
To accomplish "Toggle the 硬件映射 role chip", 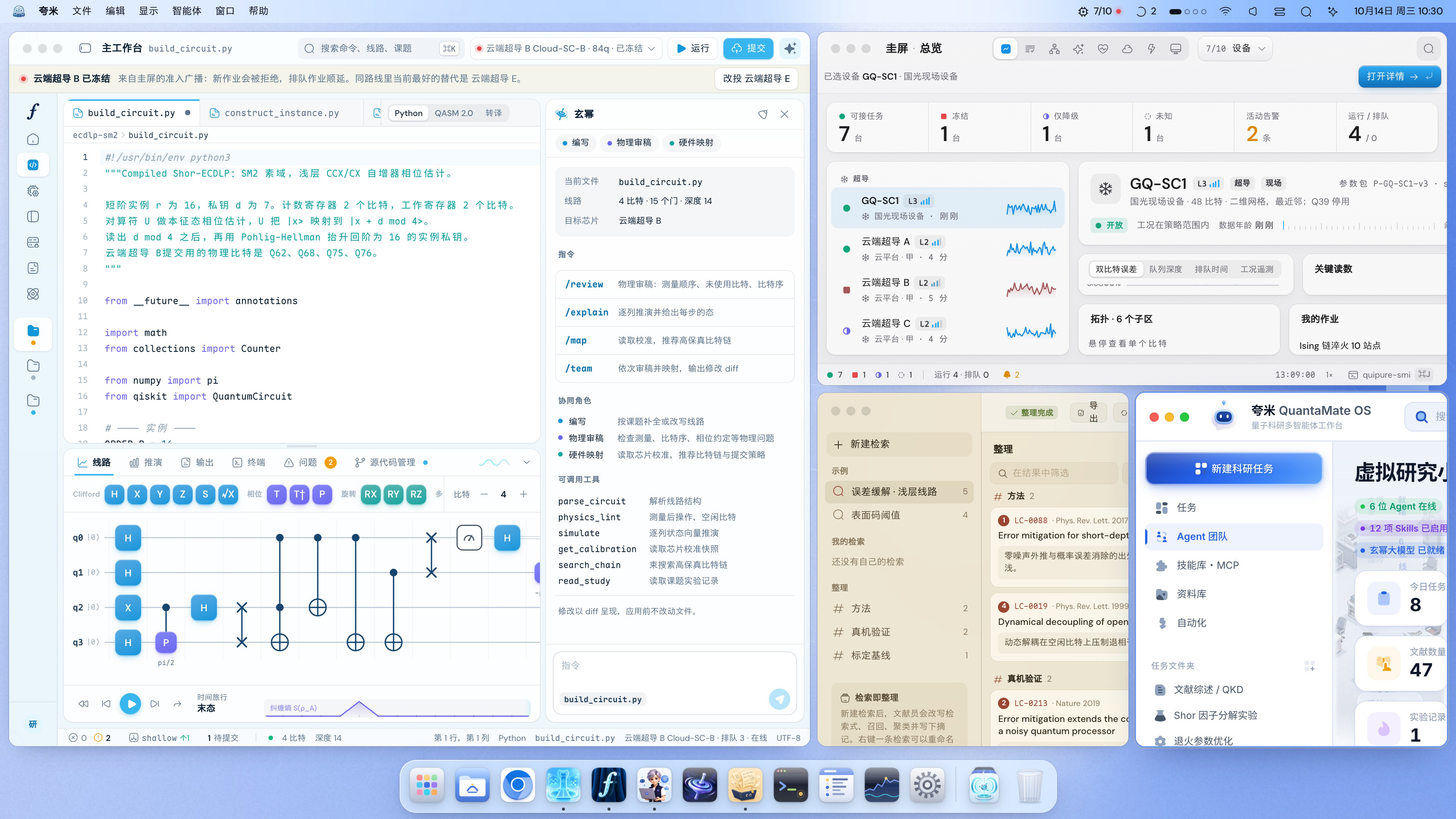I will point(691,143).
